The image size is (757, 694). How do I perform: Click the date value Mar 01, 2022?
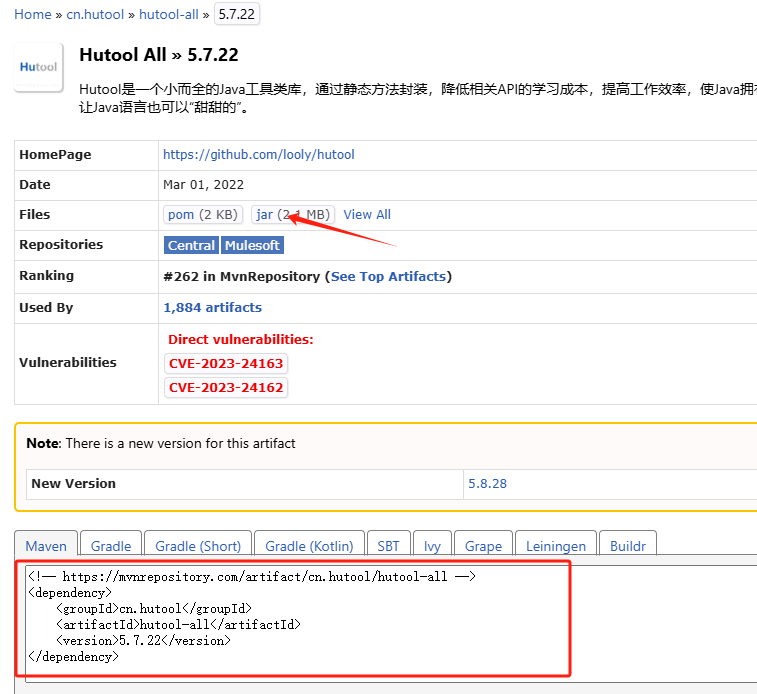coord(203,185)
